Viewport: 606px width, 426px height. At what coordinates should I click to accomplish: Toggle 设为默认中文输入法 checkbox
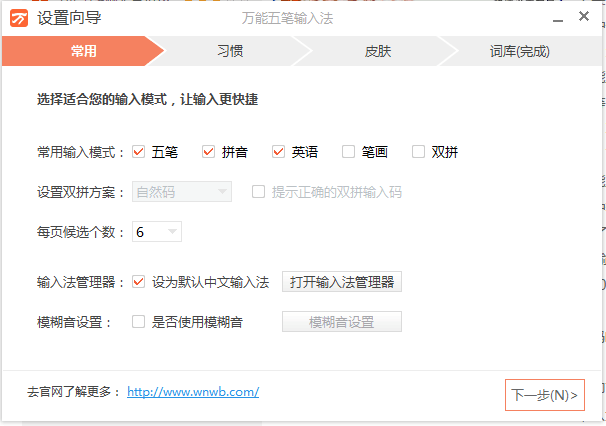pyautogui.click(x=138, y=282)
